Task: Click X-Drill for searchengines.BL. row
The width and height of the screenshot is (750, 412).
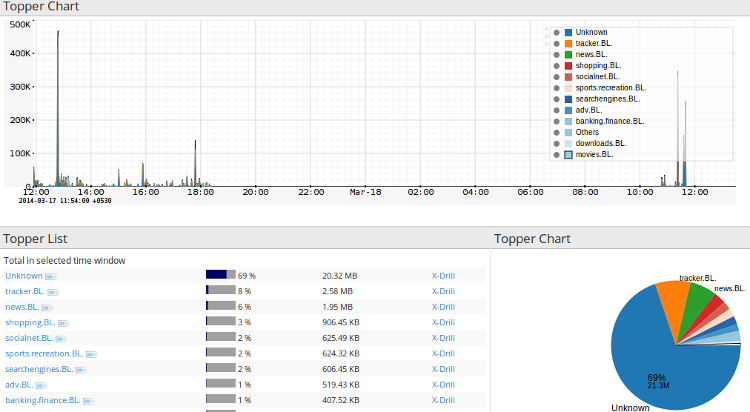Action: (x=443, y=369)
